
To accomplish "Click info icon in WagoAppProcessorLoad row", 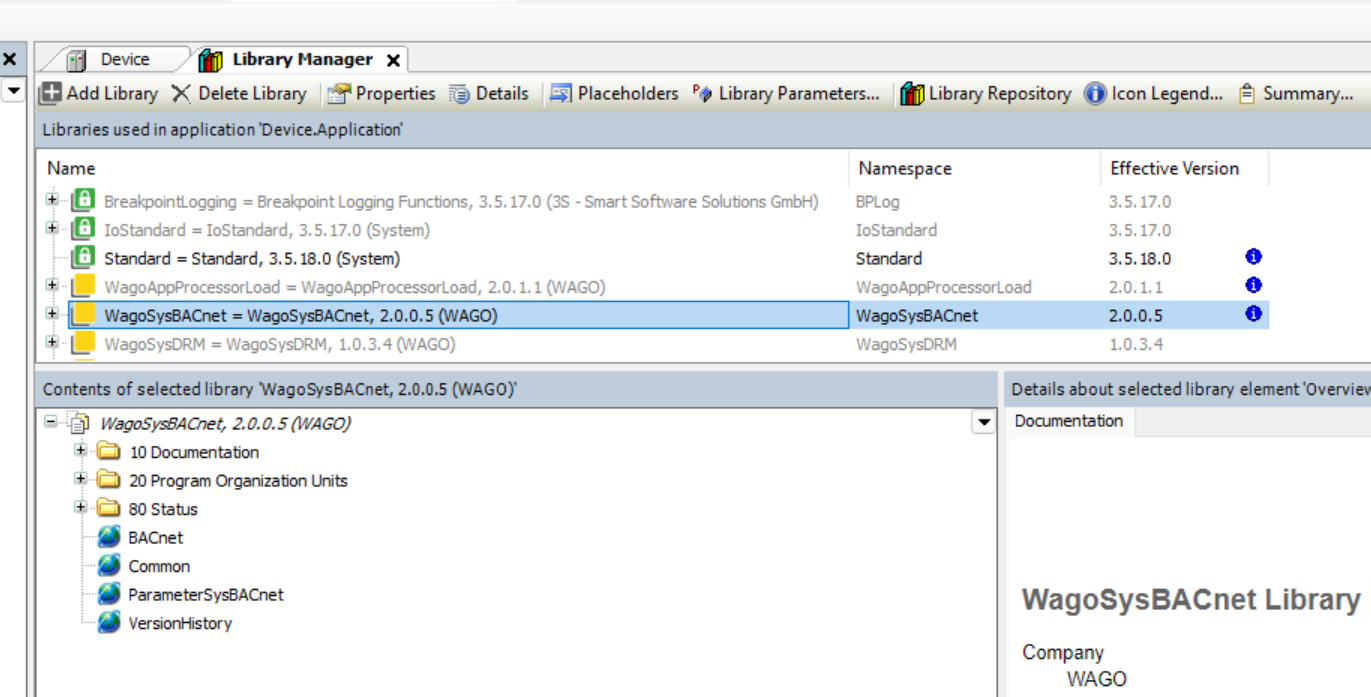I will click(x=1253, y=285).
